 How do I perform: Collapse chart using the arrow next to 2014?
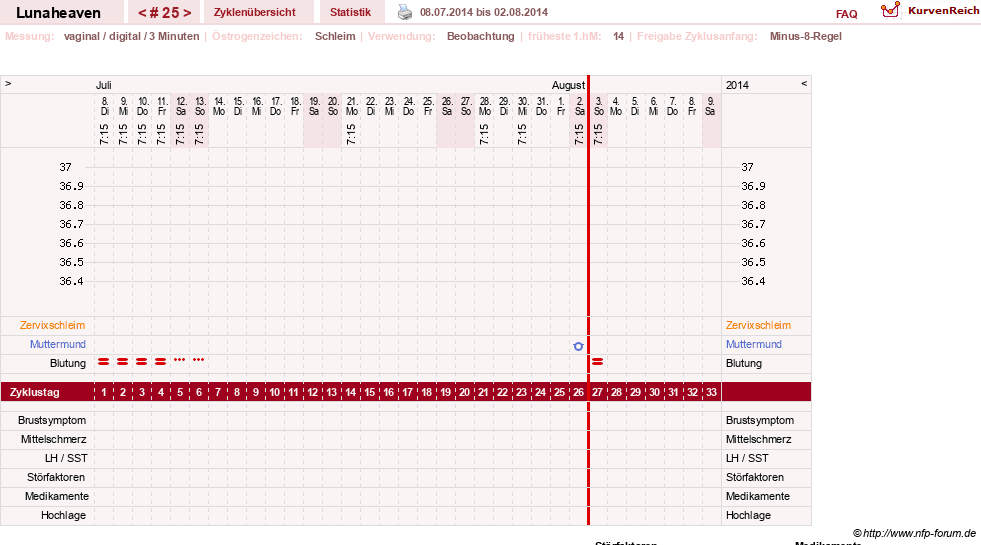coord(804,83)
